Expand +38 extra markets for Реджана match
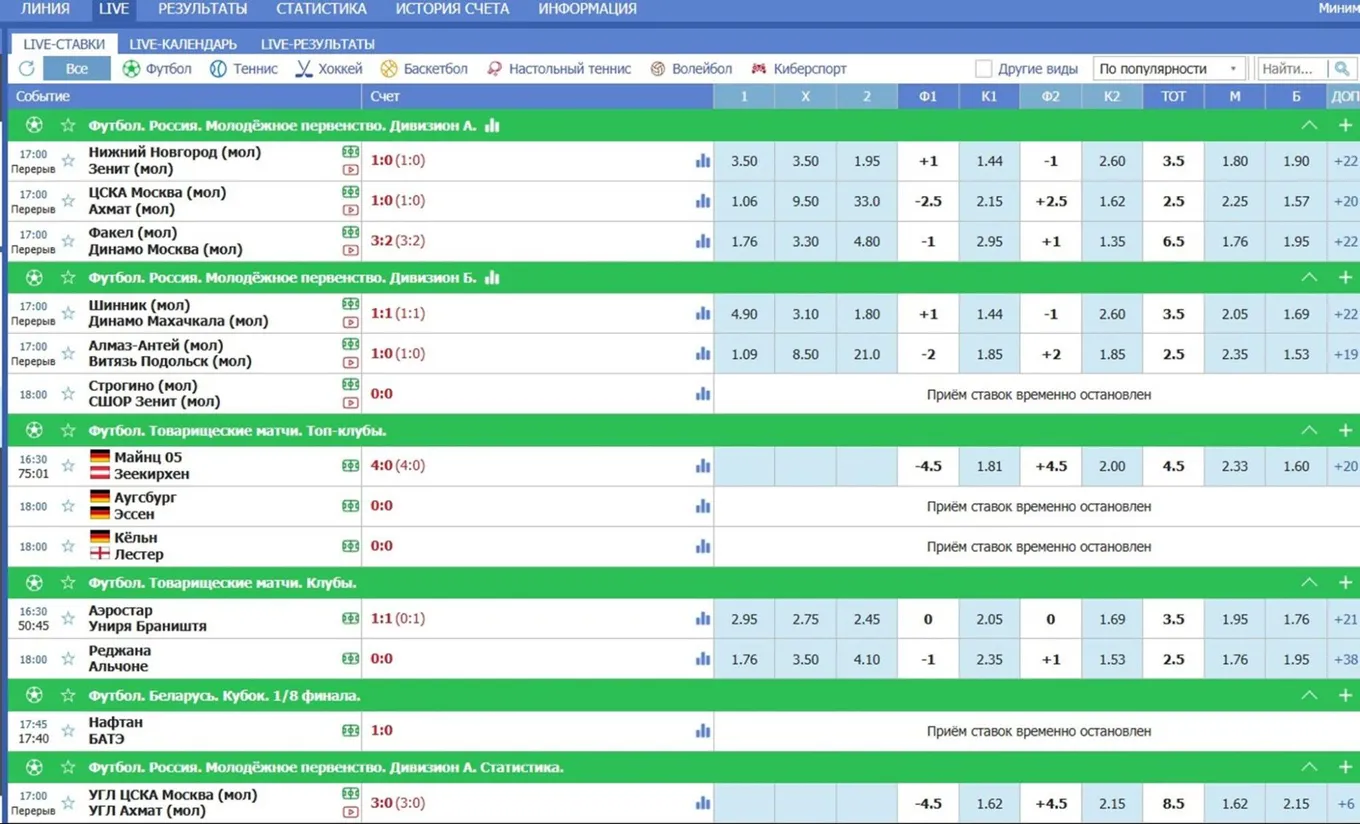 coord(1344,659)
